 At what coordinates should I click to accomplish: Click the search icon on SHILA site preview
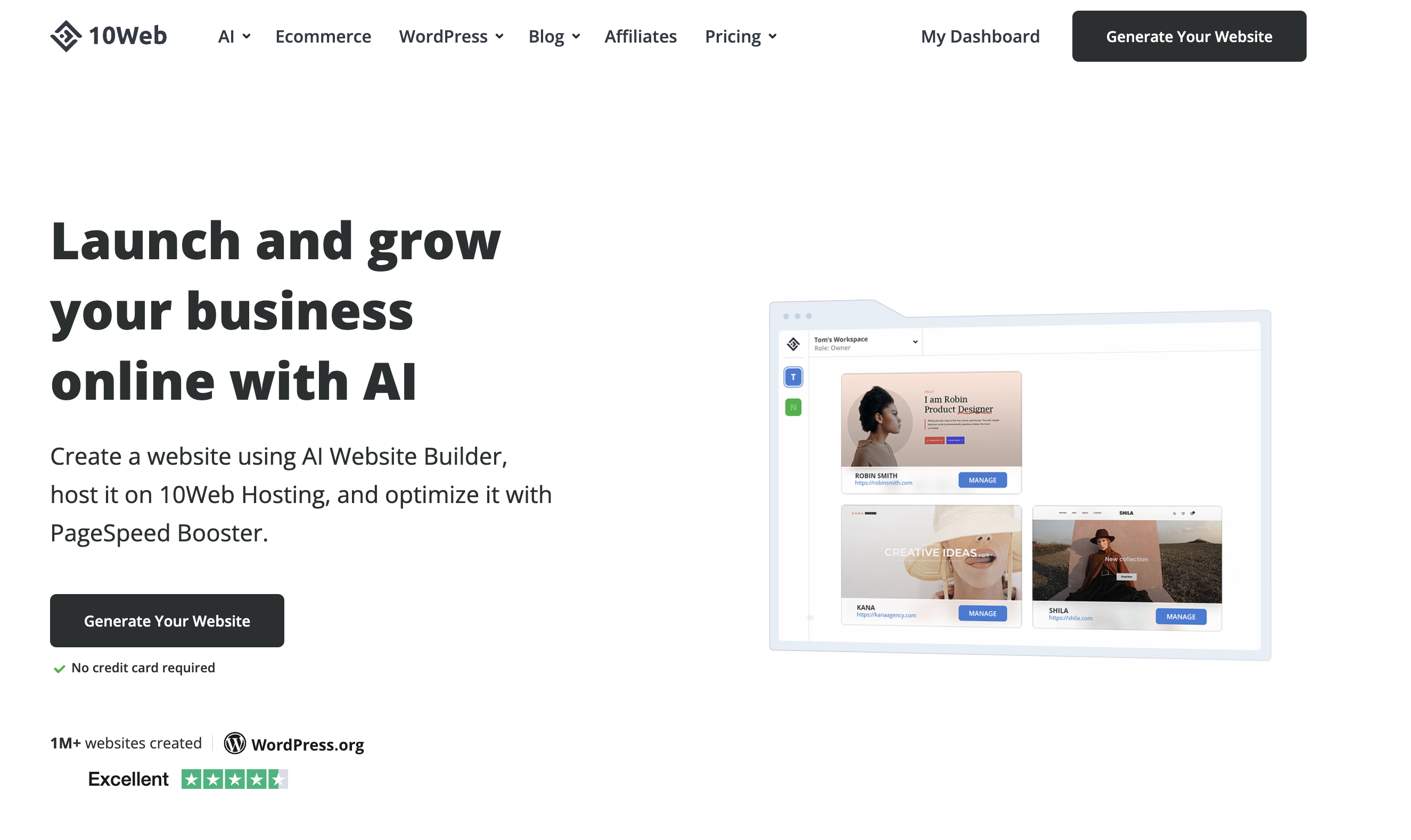pyautogui.click(x=1175, y=513)
